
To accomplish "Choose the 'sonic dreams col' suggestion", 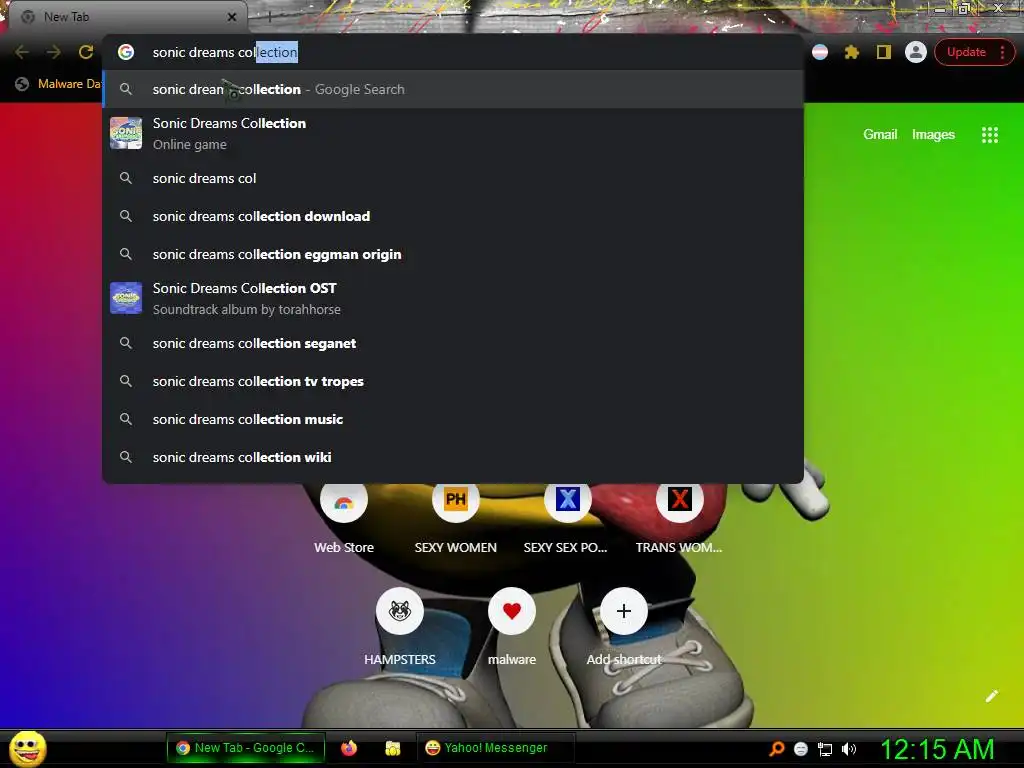I will click(453, 178).
